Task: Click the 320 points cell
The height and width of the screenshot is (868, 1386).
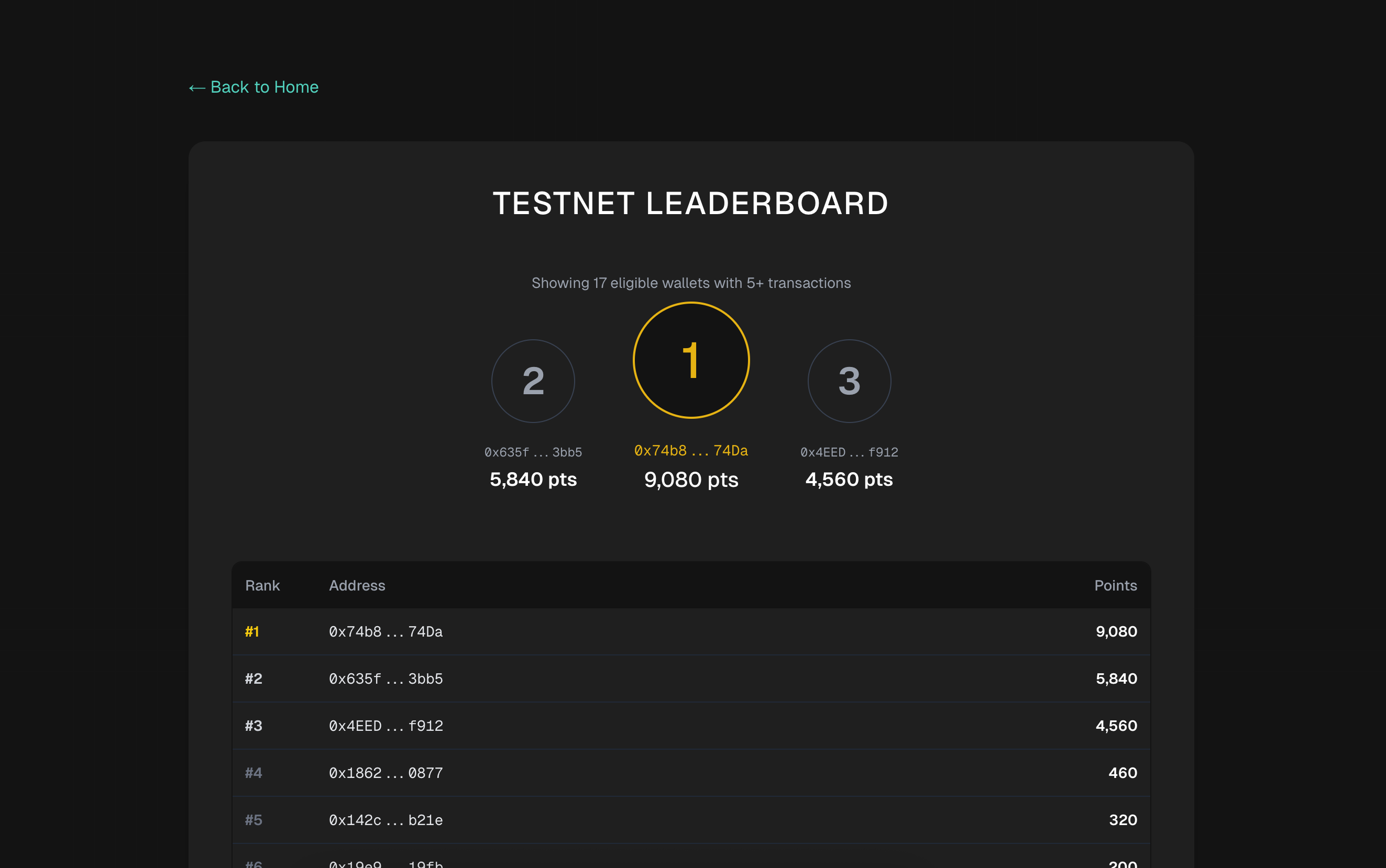Action: click(x=1123, y=820)
